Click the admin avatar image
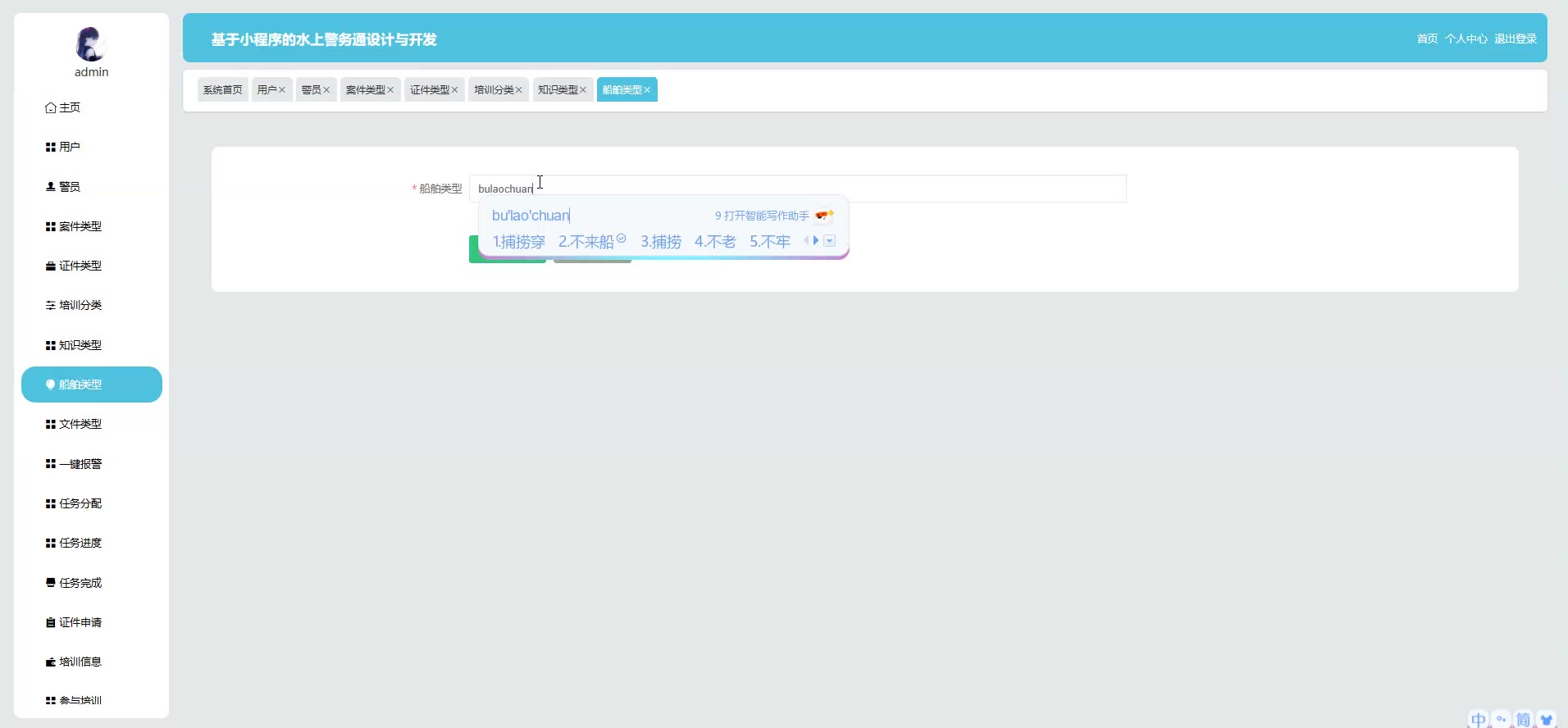Screen dimensions: 1568x728 [x=91, y=44]
